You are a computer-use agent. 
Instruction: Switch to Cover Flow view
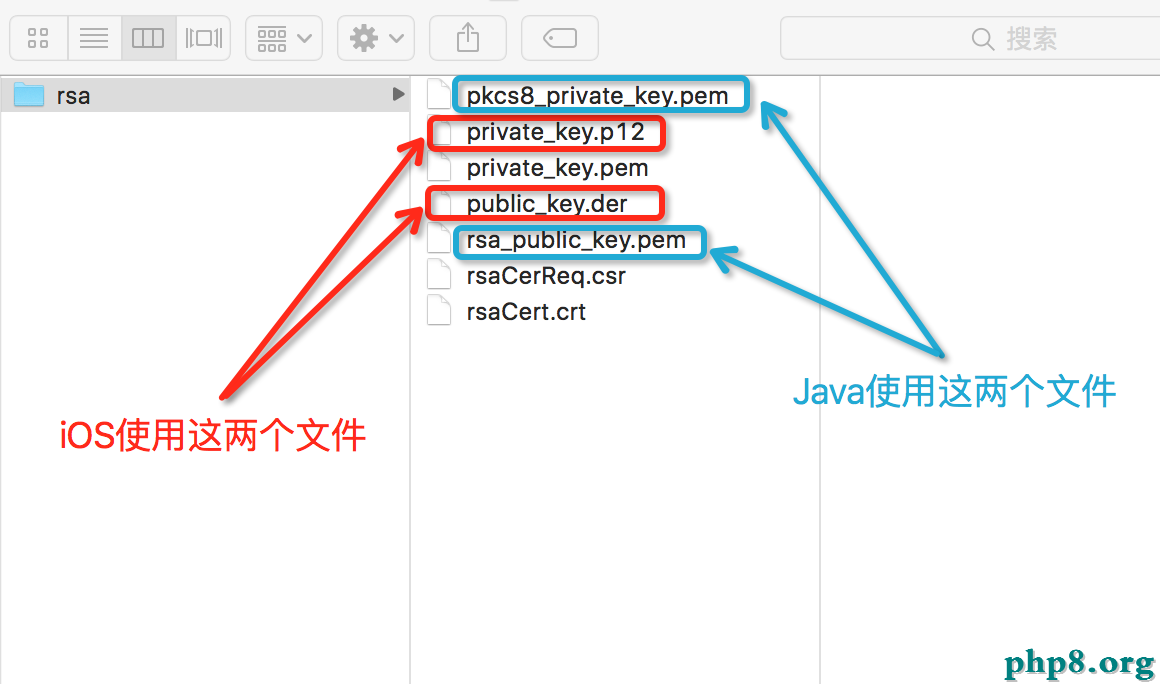203,39
